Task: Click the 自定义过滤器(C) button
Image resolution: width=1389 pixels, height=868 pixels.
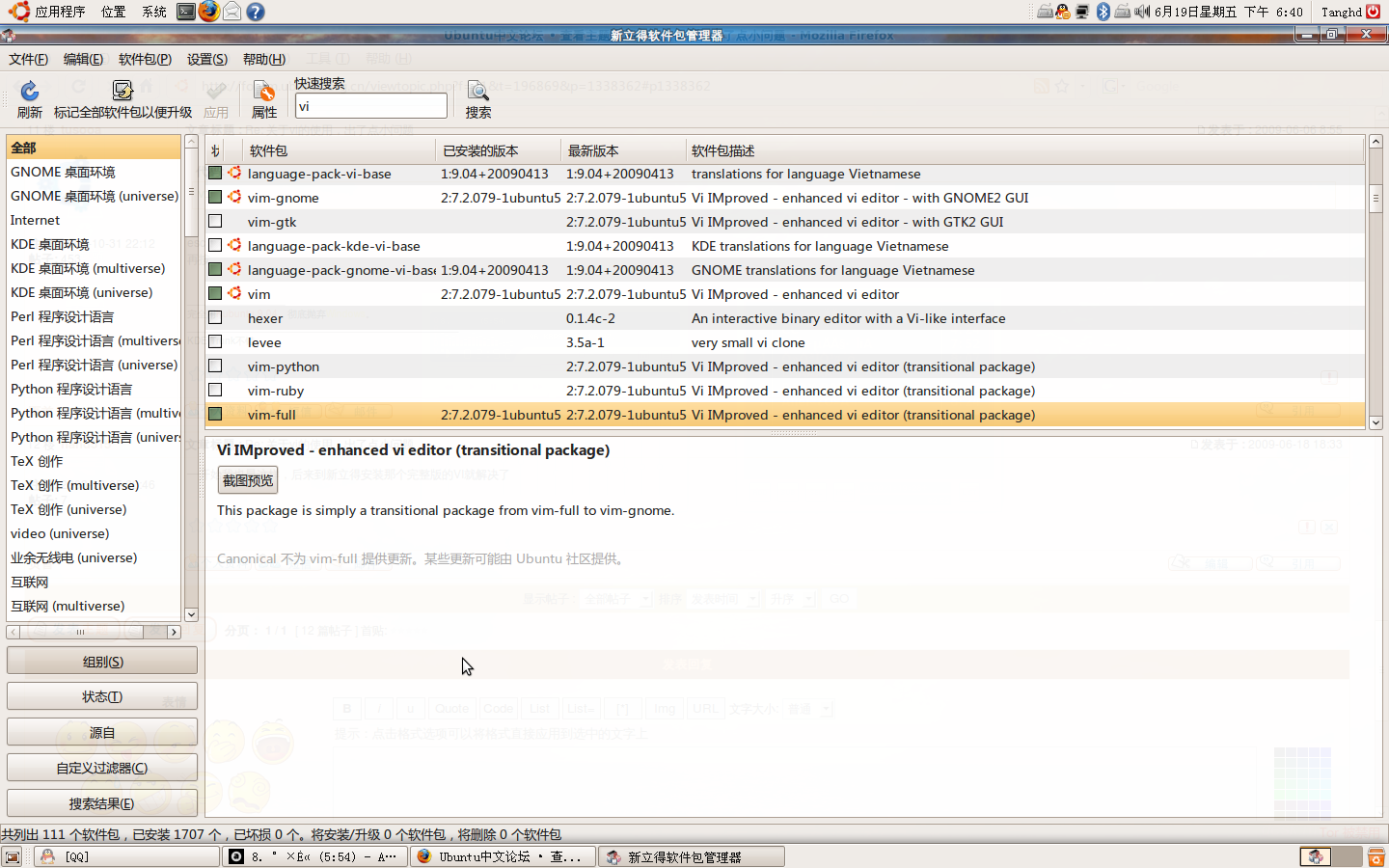Action: click(x=102, y=768)
